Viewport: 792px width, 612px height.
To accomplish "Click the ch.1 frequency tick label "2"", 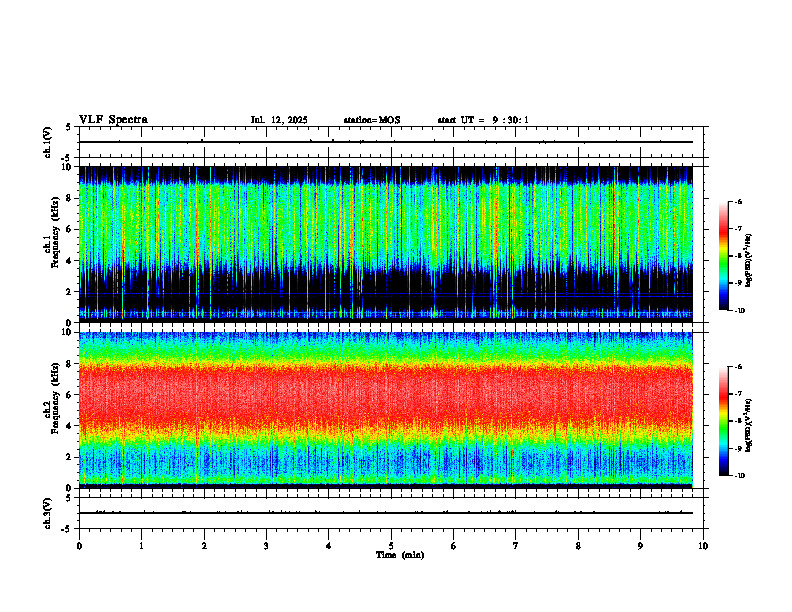I will [x=70, y=292].
